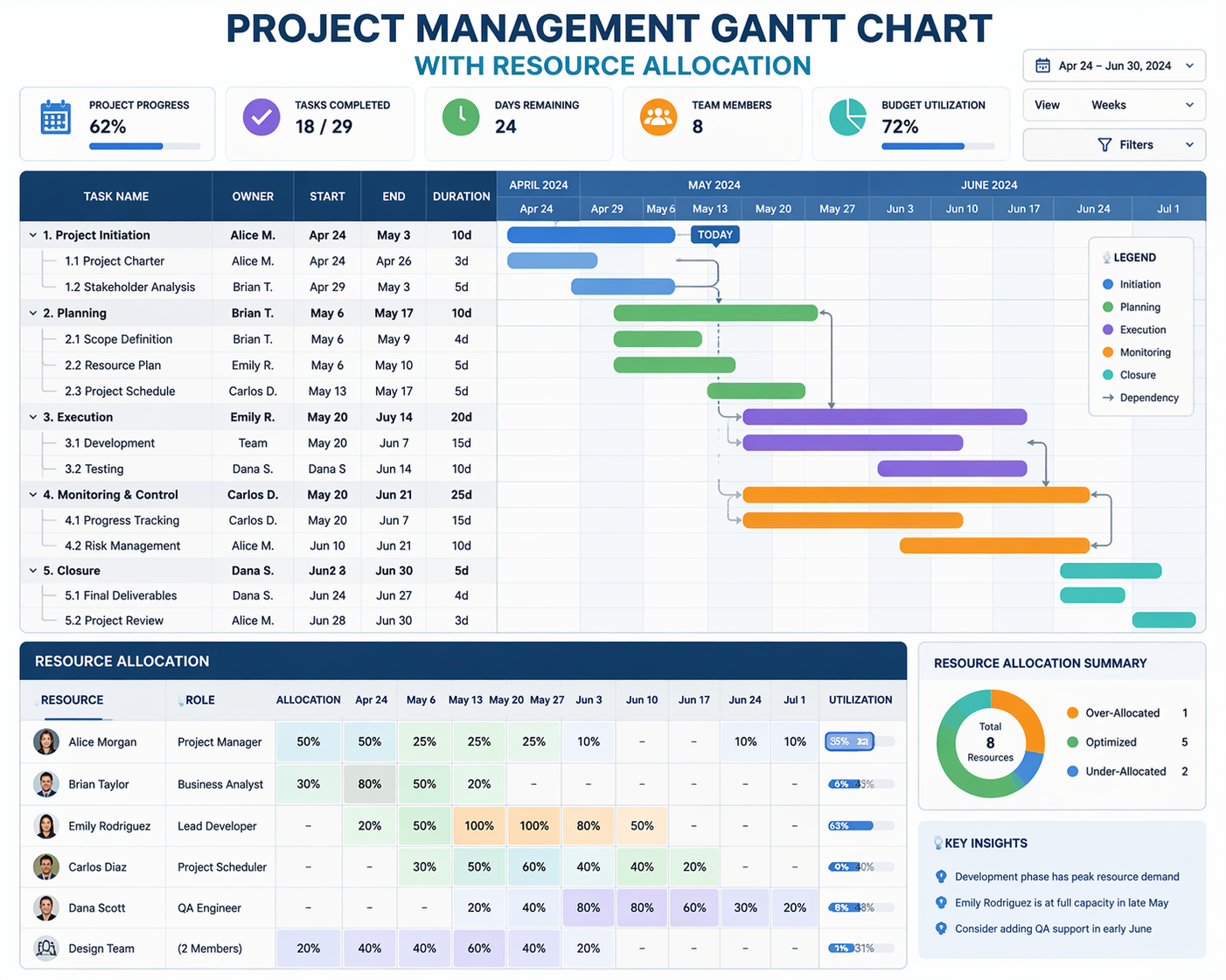1226x980 pixels.
Task: Select the Tasks Completed checkmark icon
Action: coord(261,116)
